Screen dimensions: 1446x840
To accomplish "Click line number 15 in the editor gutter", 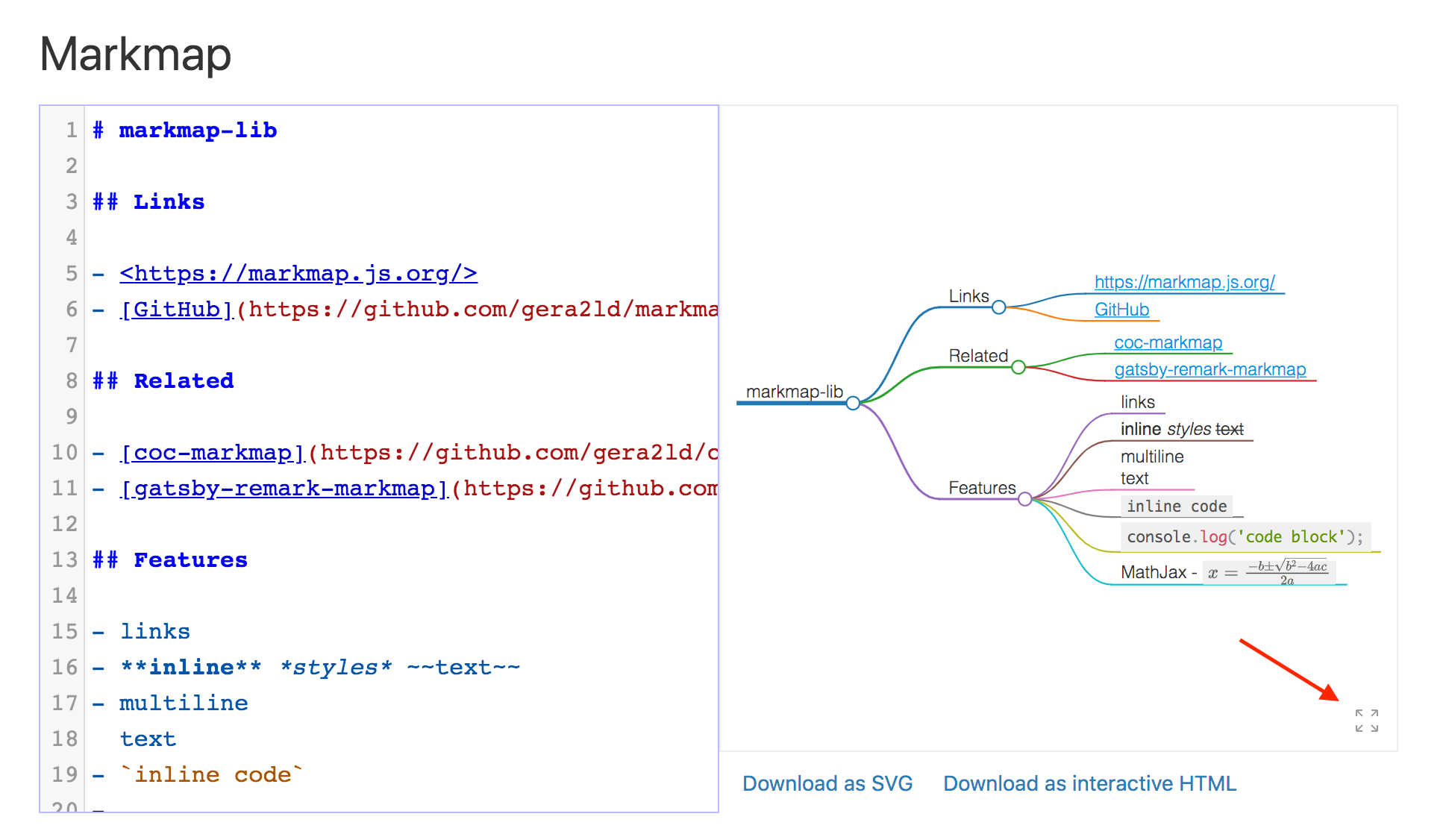I will [63, 630].
